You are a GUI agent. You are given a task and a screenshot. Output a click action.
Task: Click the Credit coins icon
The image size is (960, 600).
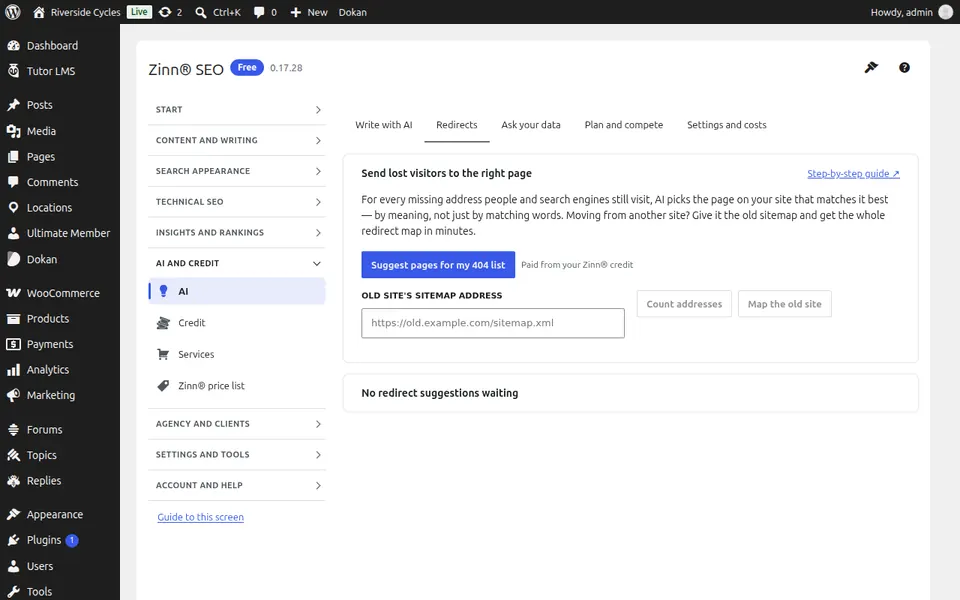pyautogui.click(x=163, y=323)
